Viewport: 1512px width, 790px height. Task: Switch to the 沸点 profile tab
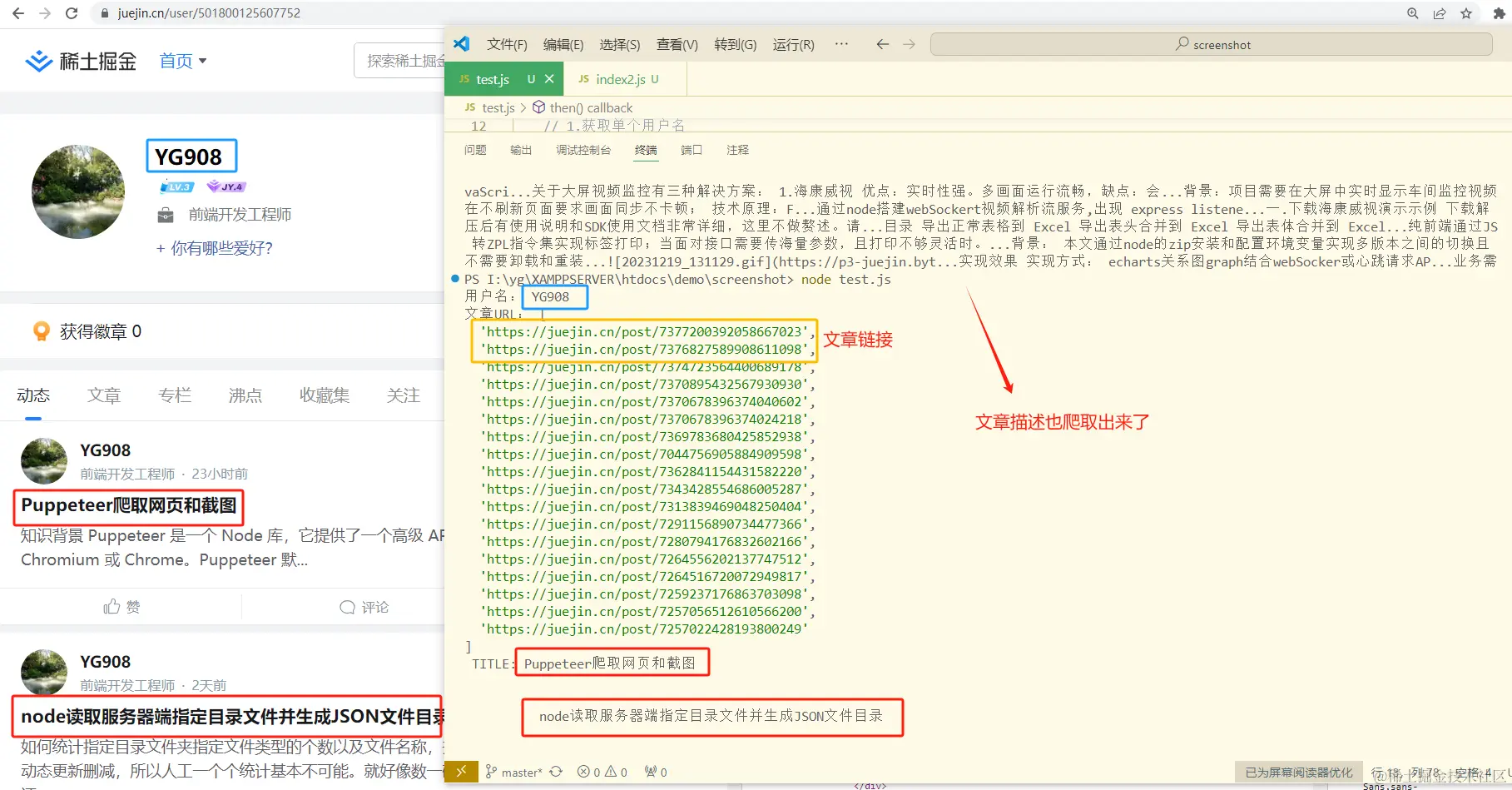click(245, 395)
